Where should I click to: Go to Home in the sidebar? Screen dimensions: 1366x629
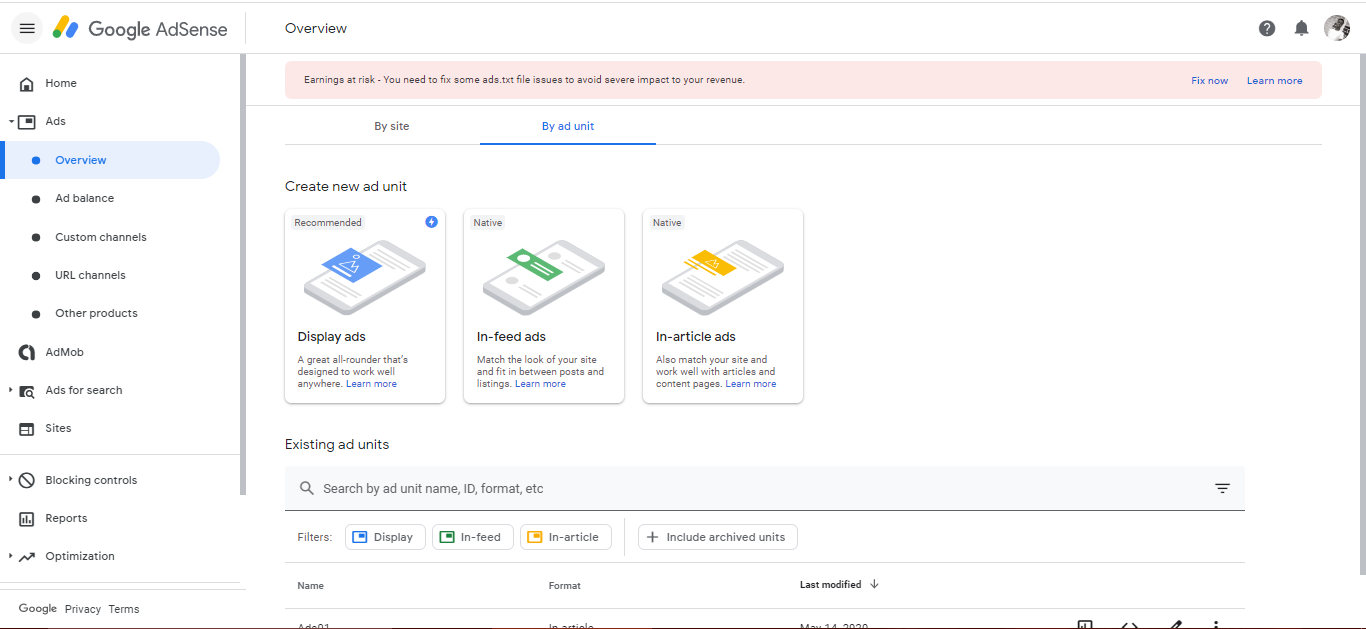pyautogui.click(x=61, y=83)
